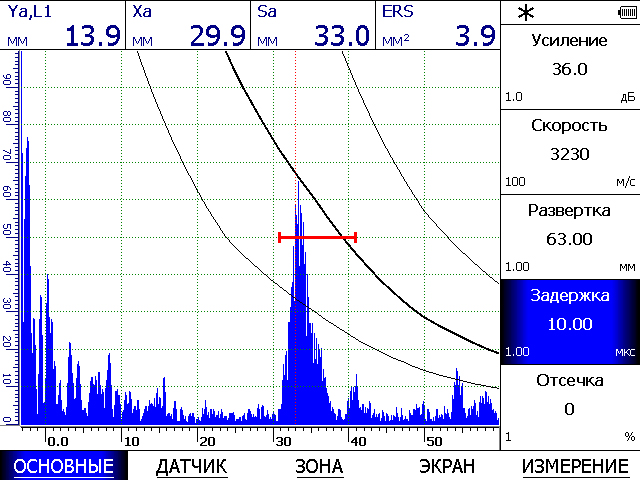640x480 pixels.
Task: Go to the ЗОНА tab
Action: click(x=319, y=466)
